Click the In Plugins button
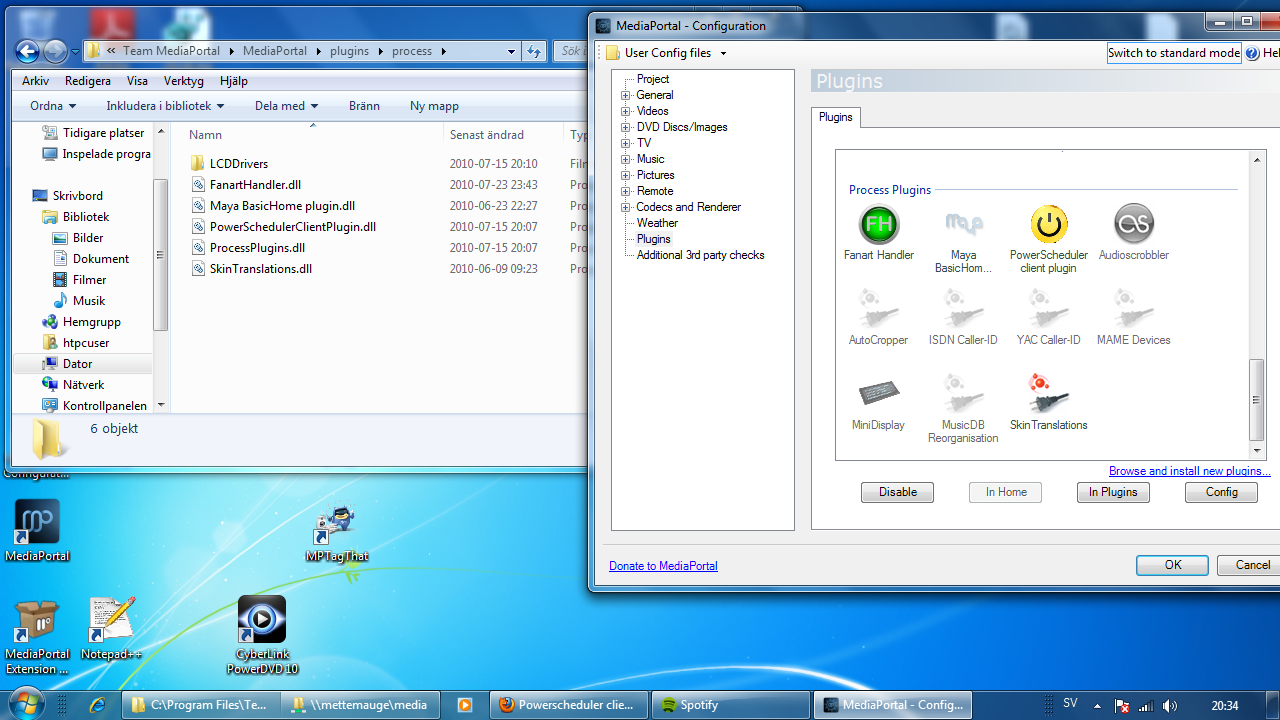The height and width of the screenshot is (720, 1280). click(1113, 492)
